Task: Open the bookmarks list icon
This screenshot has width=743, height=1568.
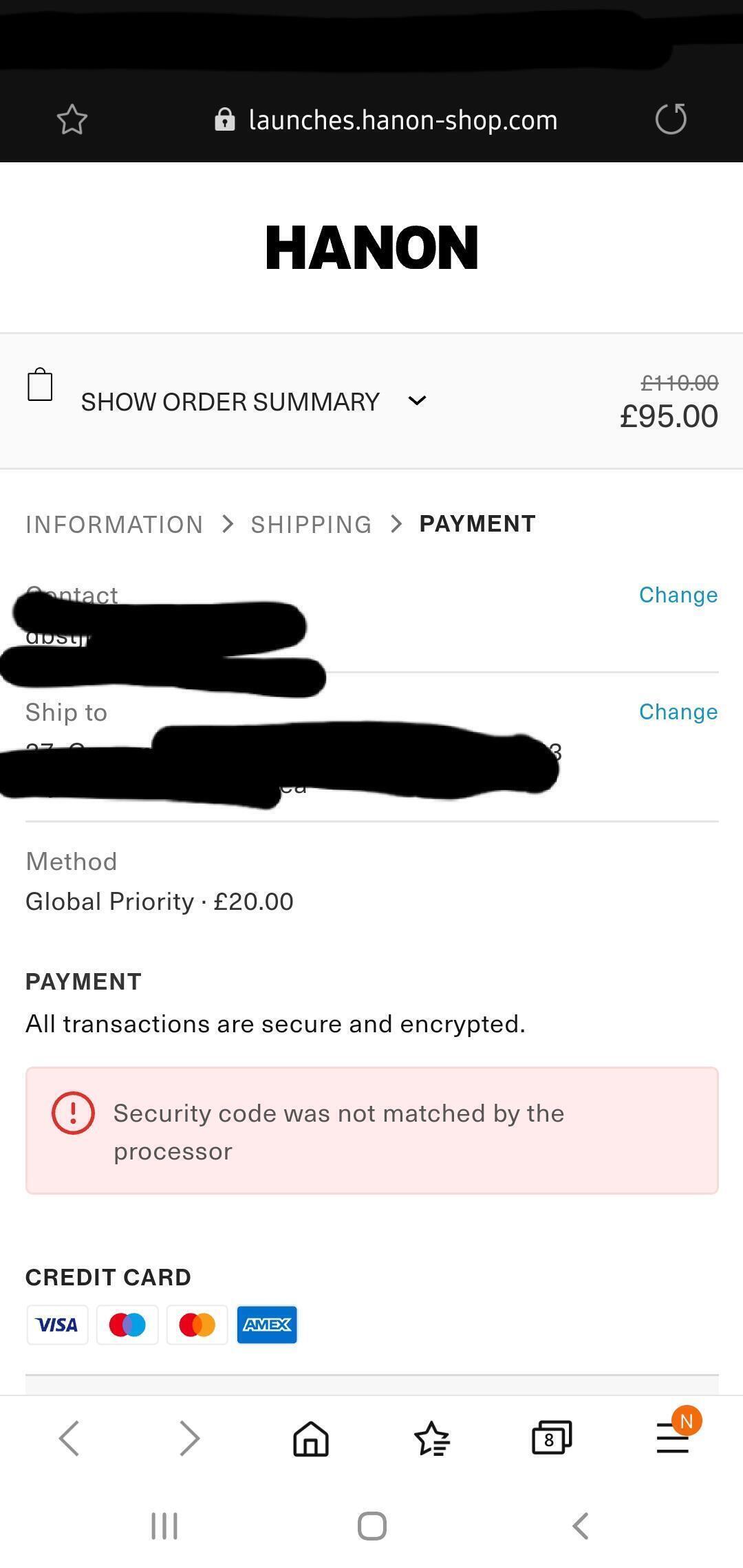Action: coord(431,1438)
